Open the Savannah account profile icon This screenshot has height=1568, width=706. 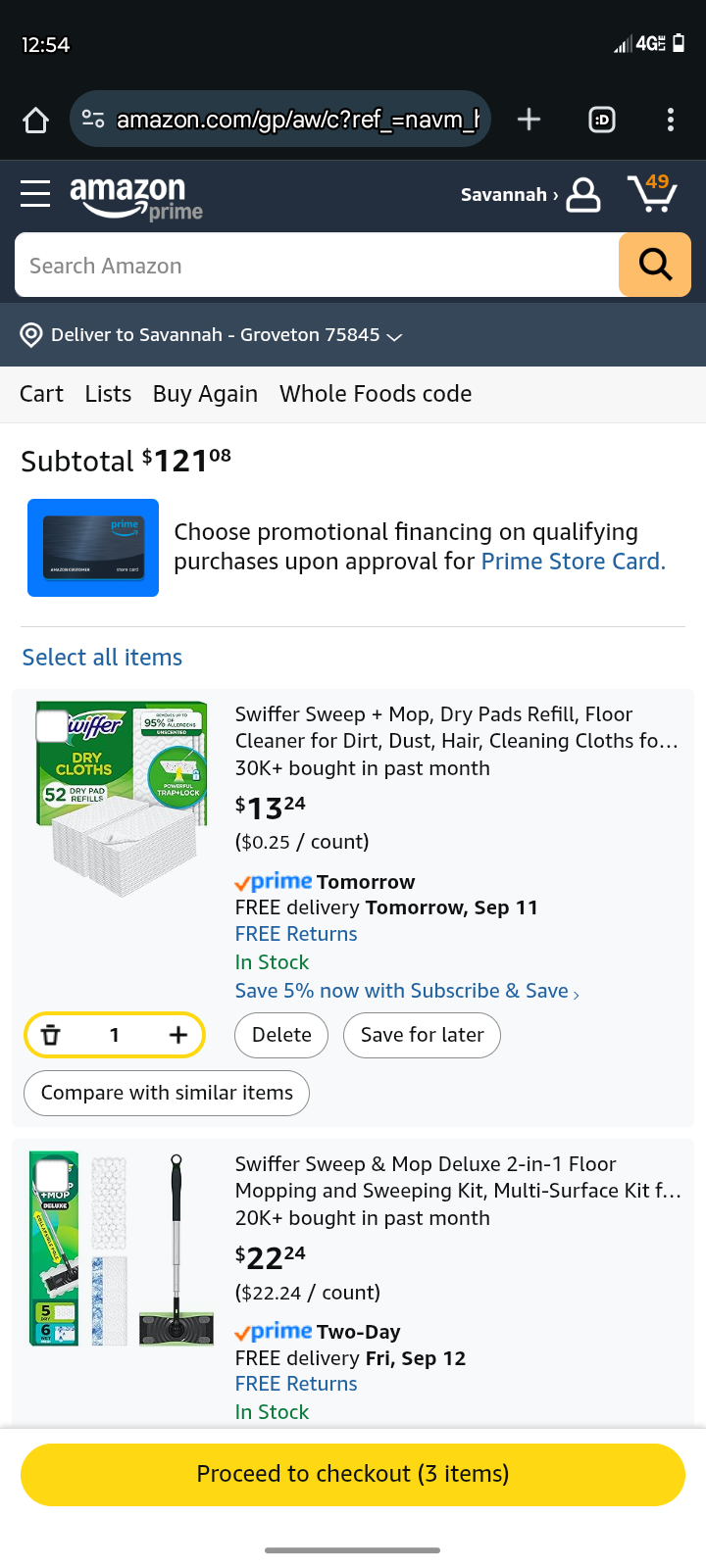pyautogui.click(x=583, y=194)
